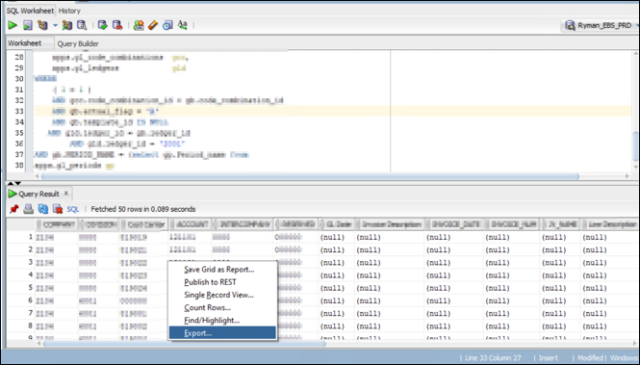Click the Print icon in Query Result
Screen dimensions: 640x365
pyautogui.click(x=28, y=209)
